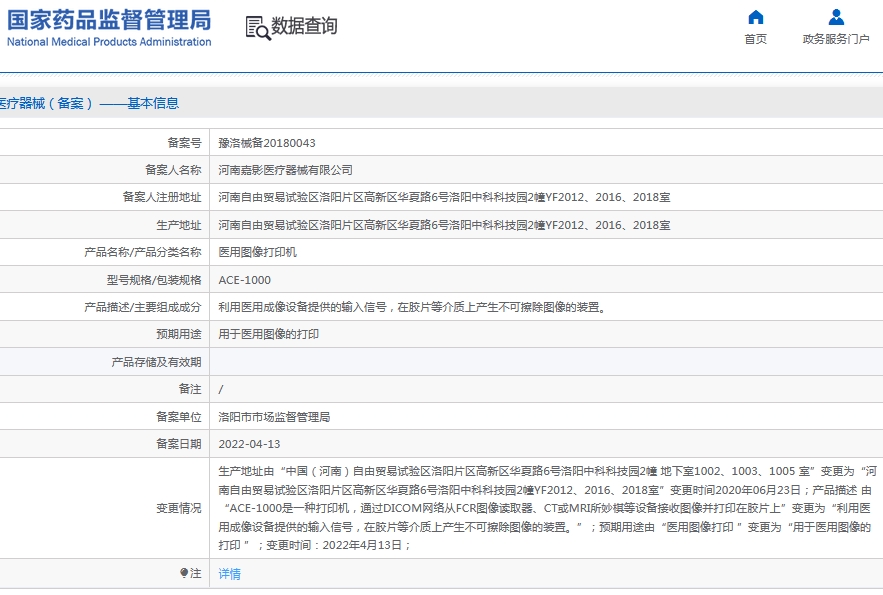
Task: Click the 首页 text link
Action: coord(755,39)
